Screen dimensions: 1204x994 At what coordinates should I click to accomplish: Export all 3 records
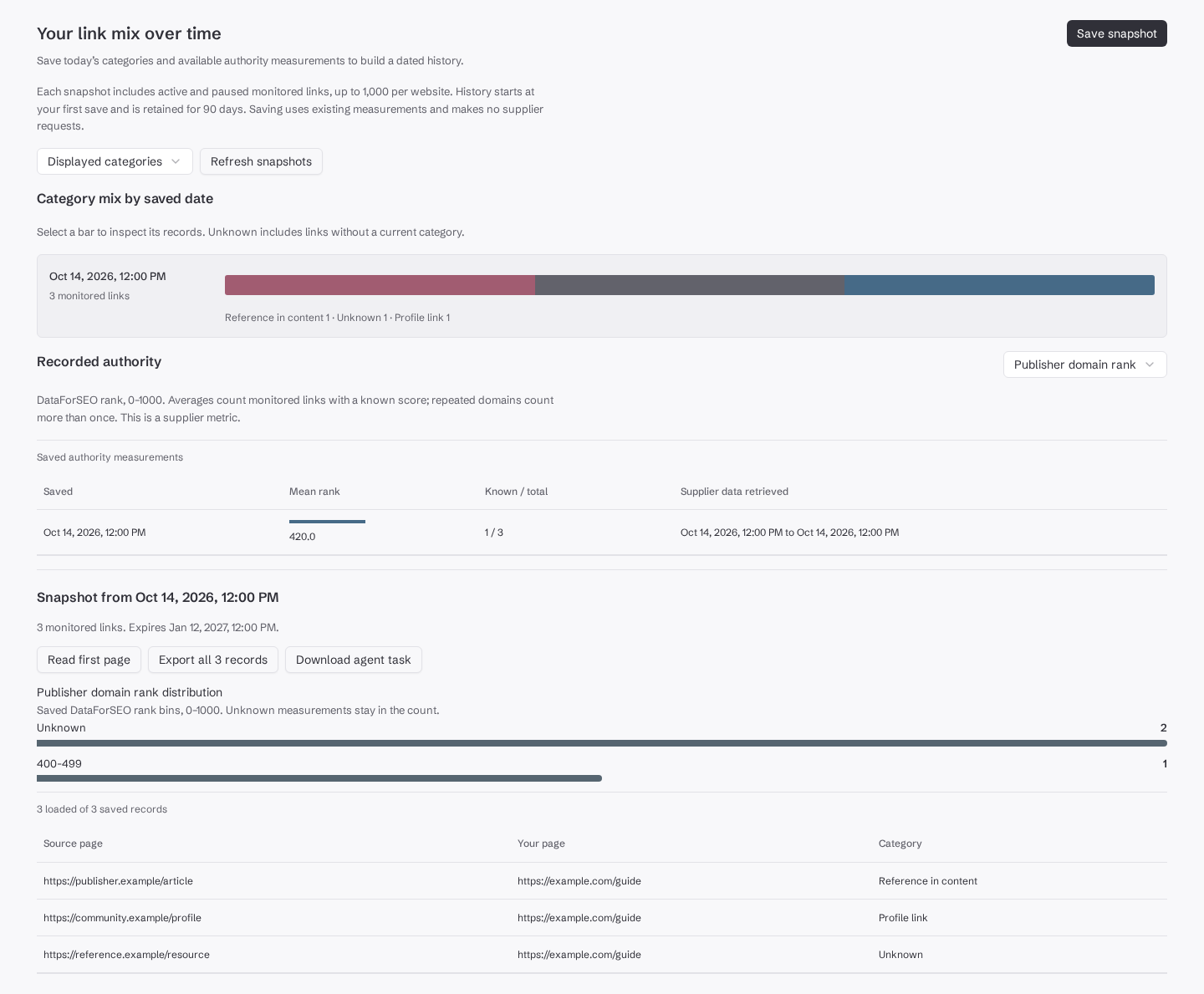(x=213, y=660)
